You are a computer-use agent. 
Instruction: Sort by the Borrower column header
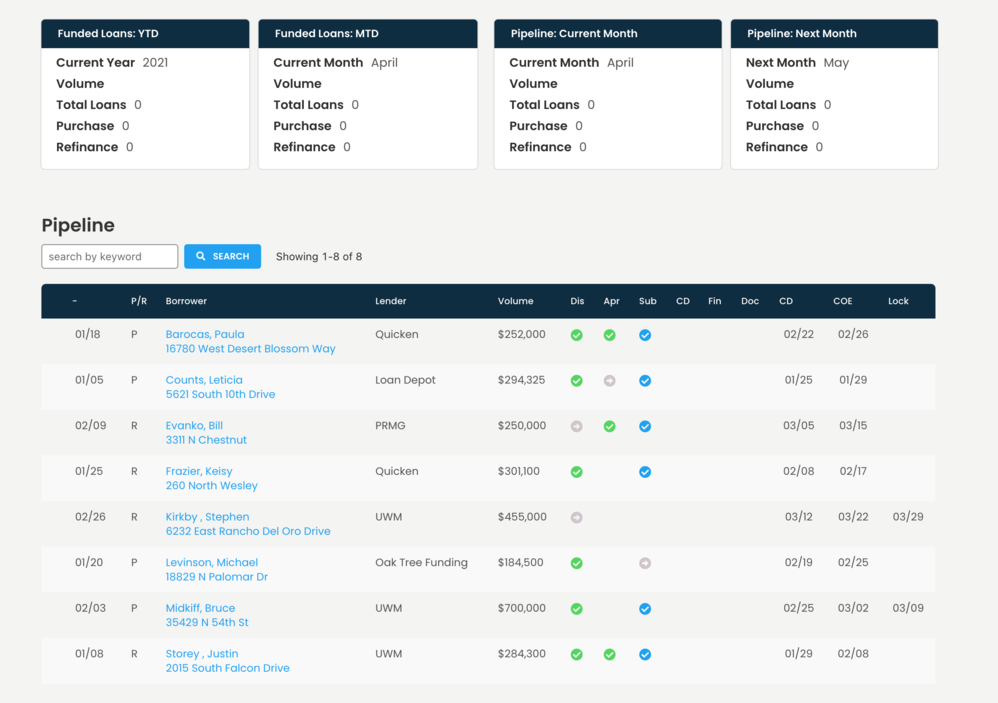pyautogui.click(x=186, y=301)
